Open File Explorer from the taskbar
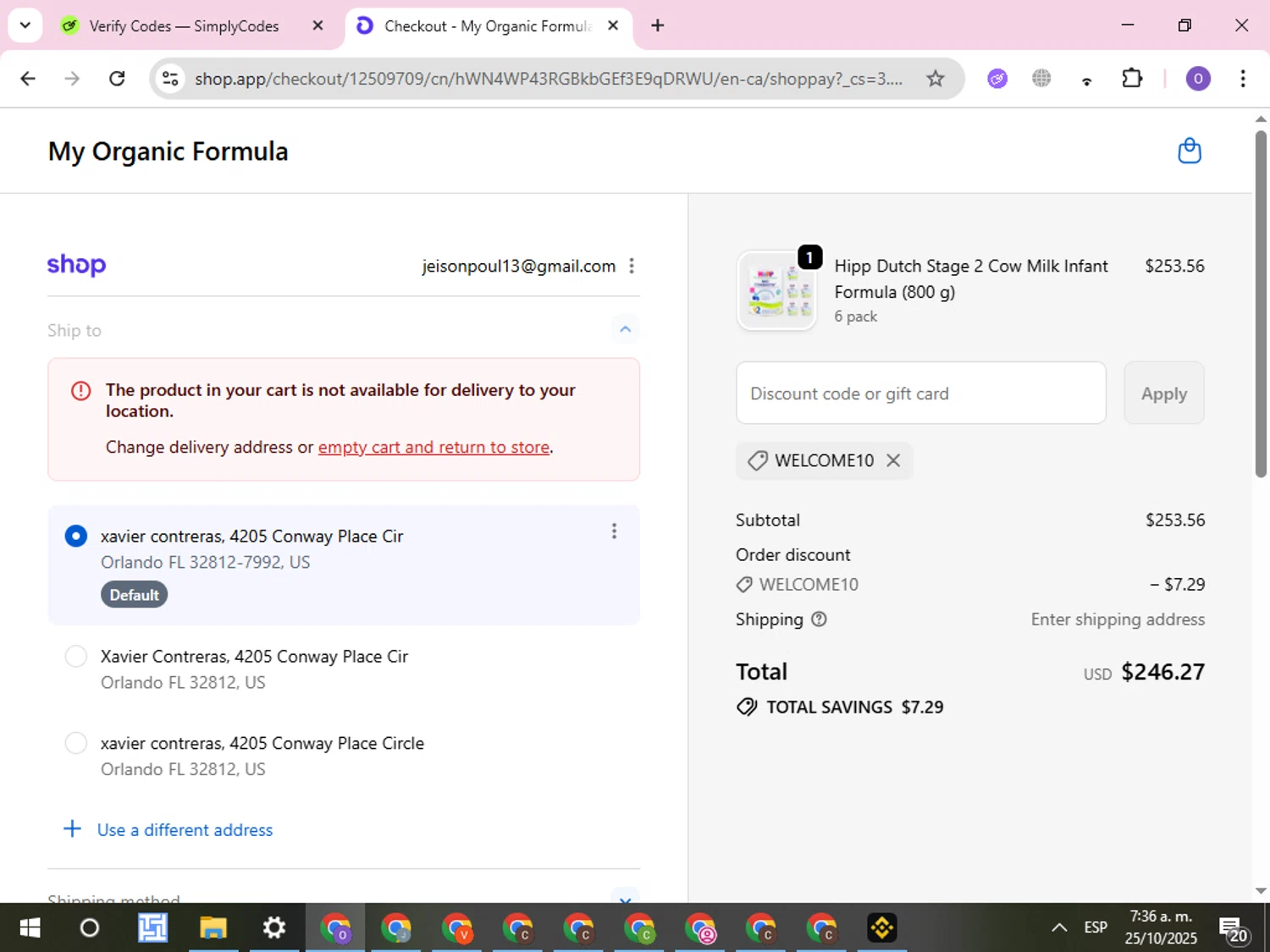Image resolution: width=1270 pixels, height=952 pixels. pos(213,928)
